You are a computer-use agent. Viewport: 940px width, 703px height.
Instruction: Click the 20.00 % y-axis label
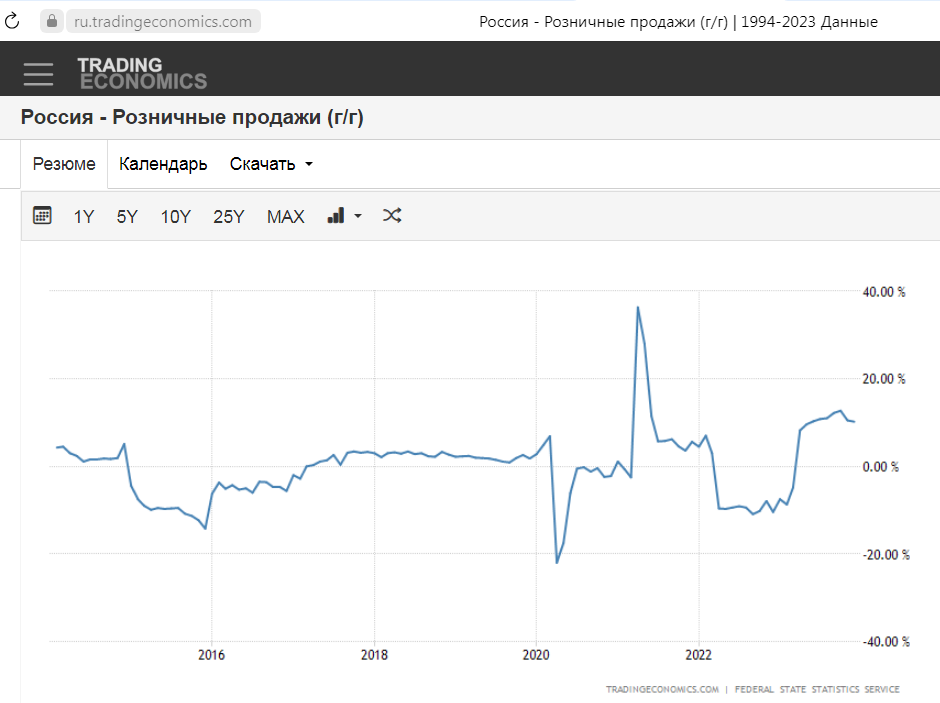(884, 379)
